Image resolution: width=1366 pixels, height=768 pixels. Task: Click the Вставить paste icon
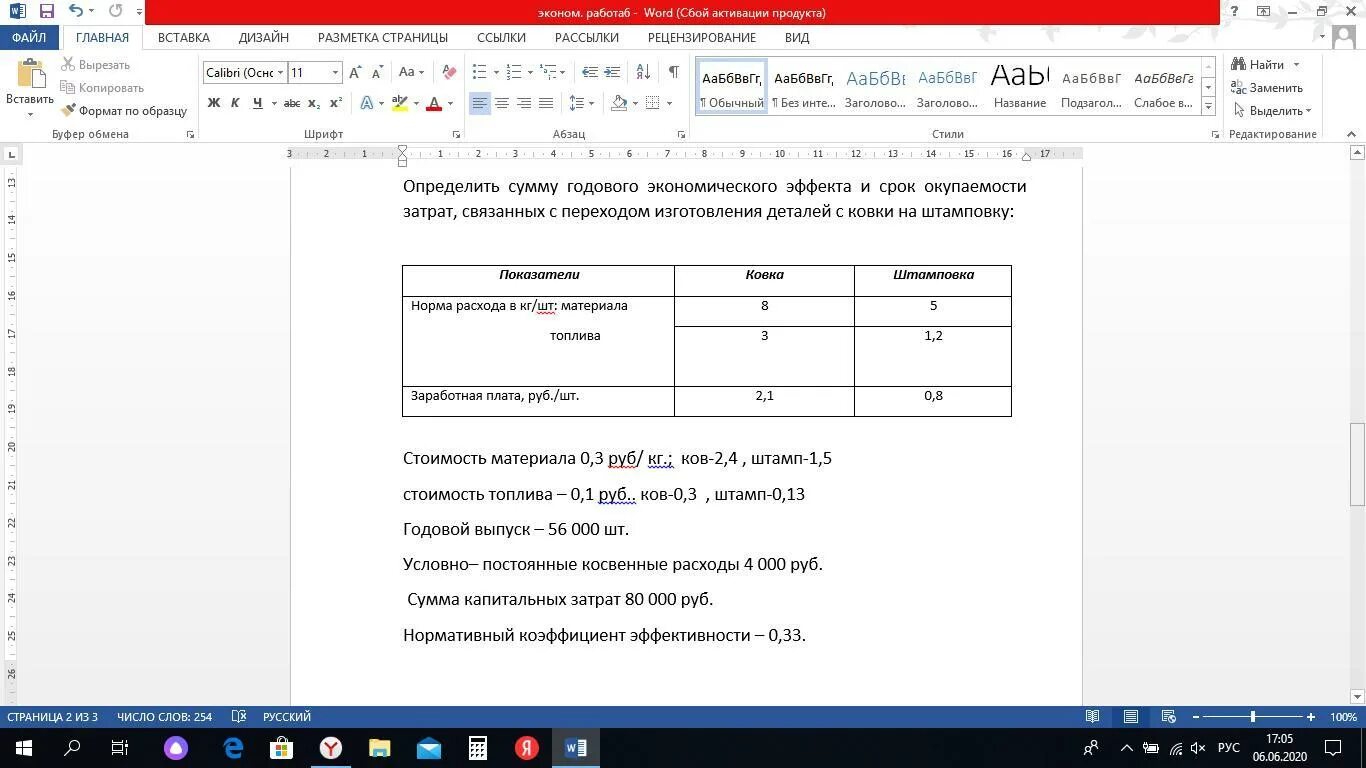[x=30, y=76]
